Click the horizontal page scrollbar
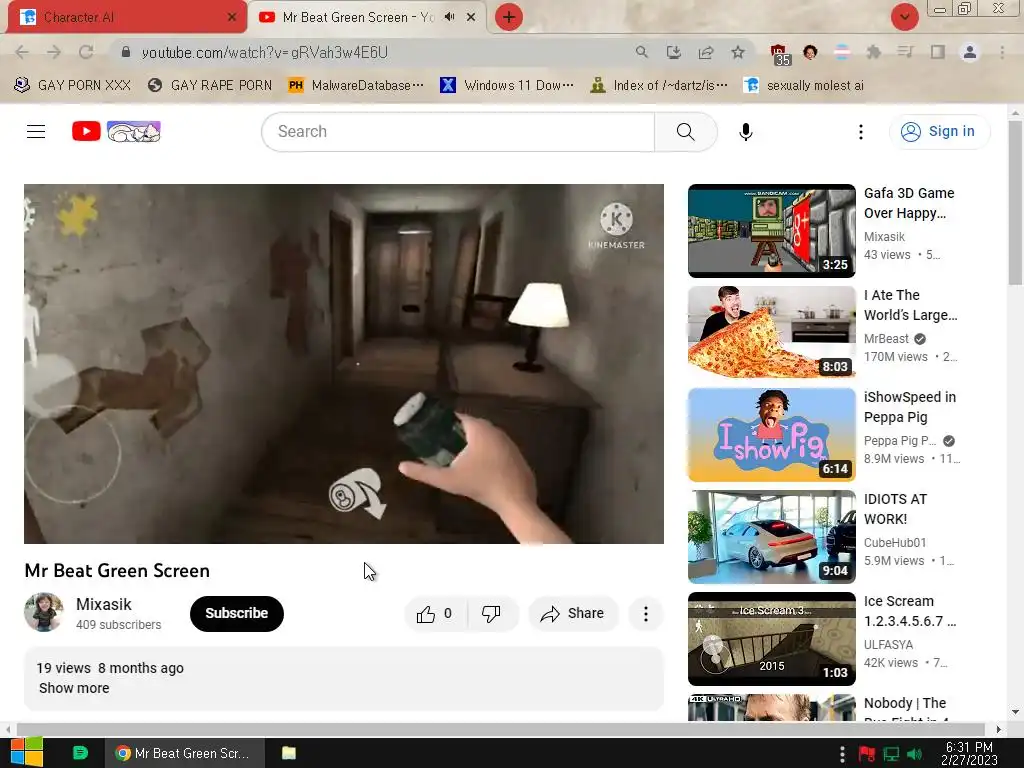This screenshot has height=768, width=1024. click(x=502, y=729)
